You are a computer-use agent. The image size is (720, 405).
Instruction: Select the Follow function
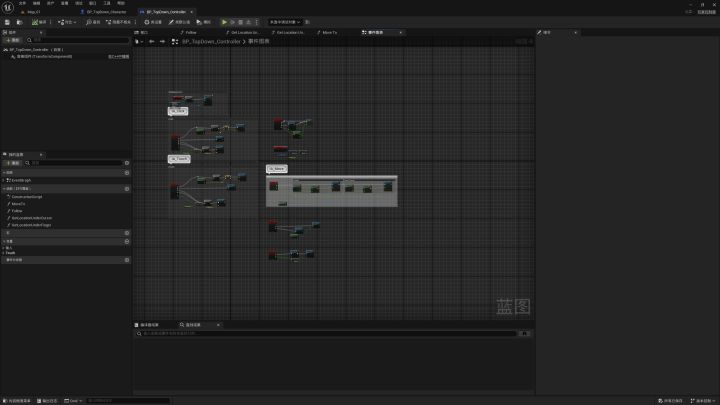(17, 211)
